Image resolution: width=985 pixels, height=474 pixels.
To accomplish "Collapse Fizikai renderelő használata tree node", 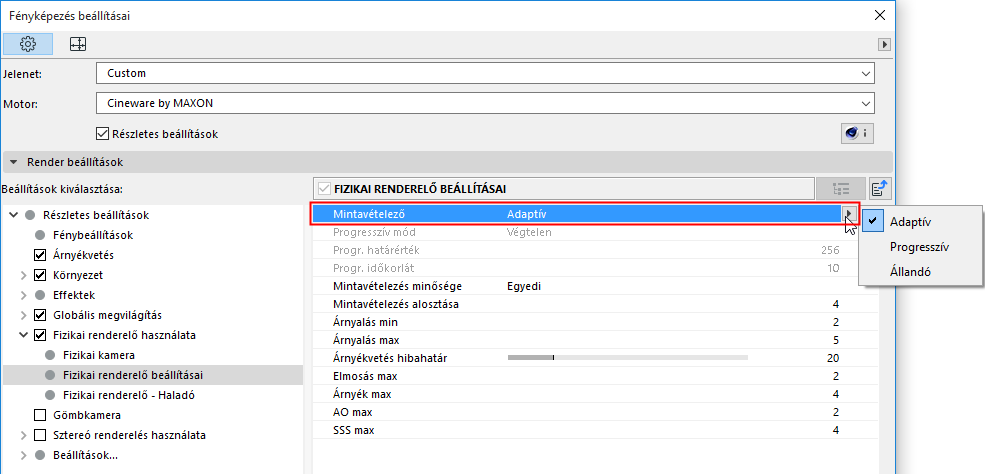I will tap(23, 335).
